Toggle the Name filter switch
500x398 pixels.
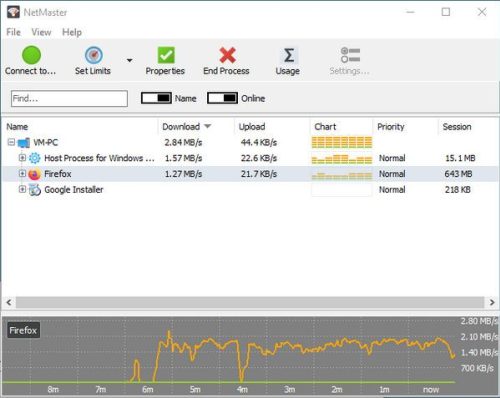click(x=156, y=98)
